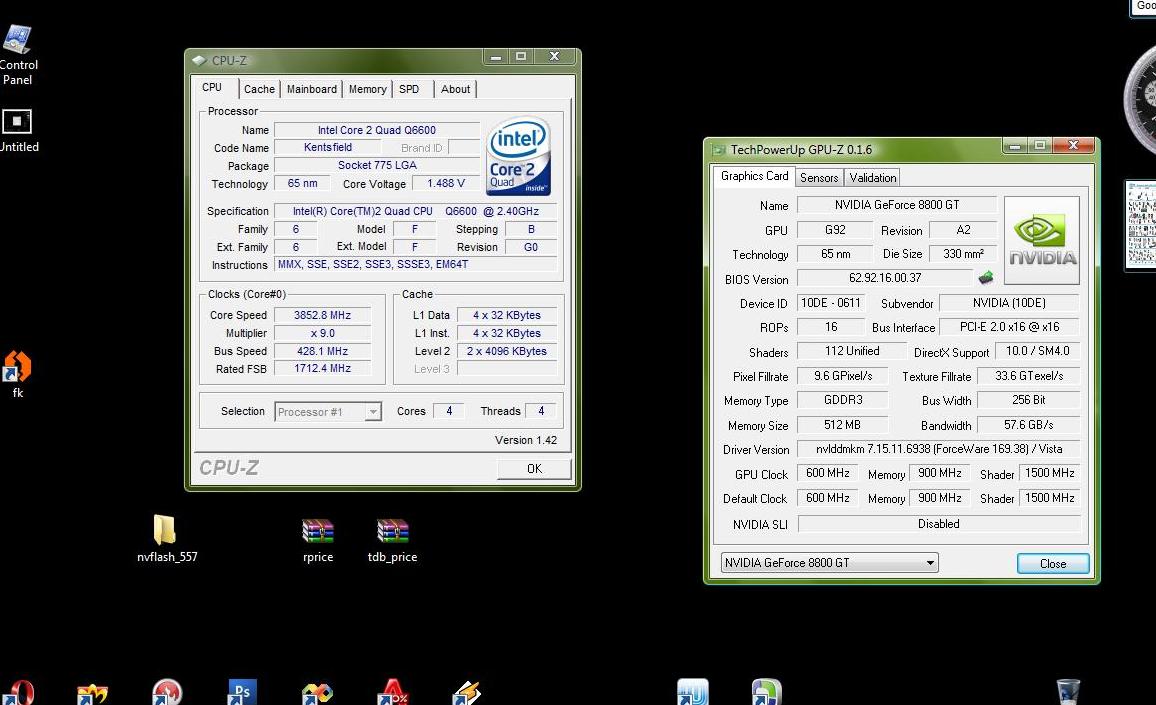Click the Intel Core 2 Quad Q6600 name field
The width and height of the screenshot is (1156, 705).
(377, 130)
